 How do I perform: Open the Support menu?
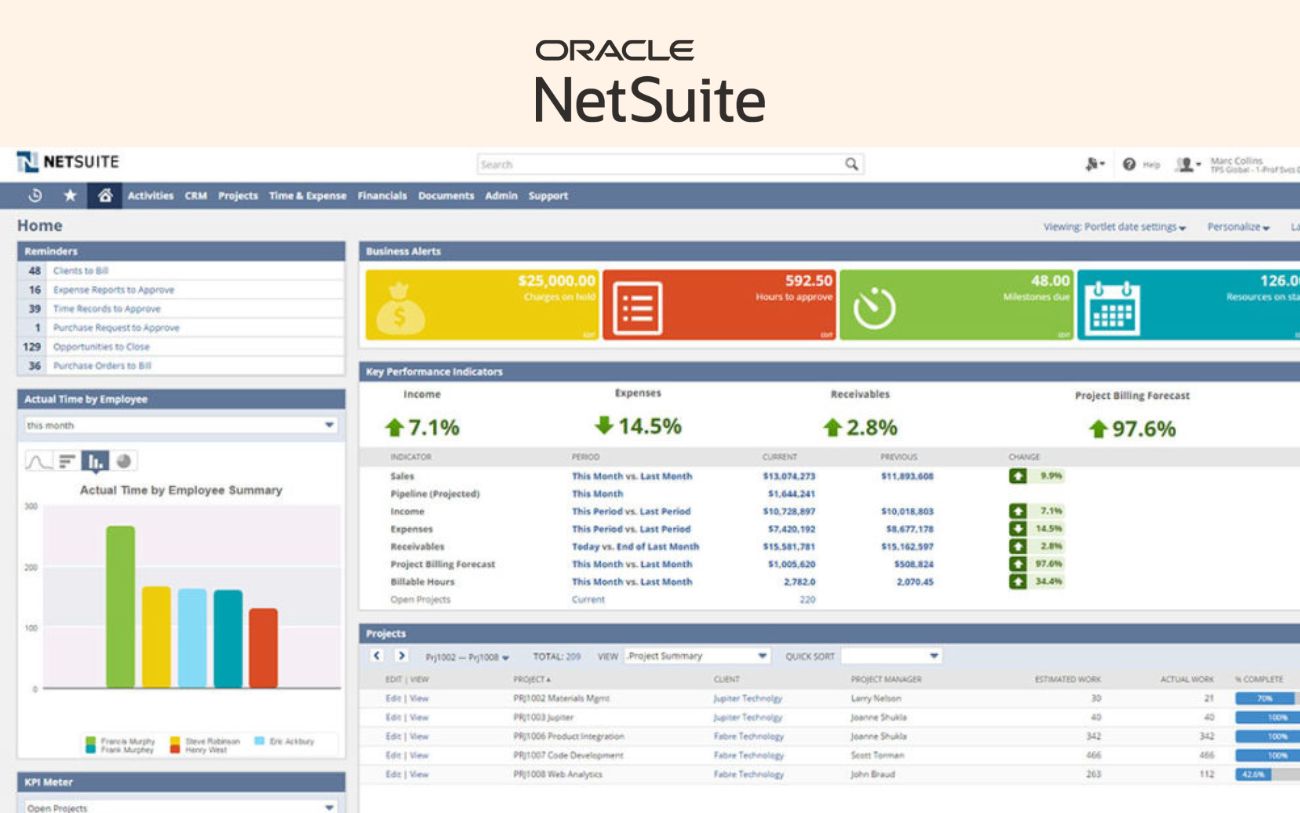(x=548, y=196)
